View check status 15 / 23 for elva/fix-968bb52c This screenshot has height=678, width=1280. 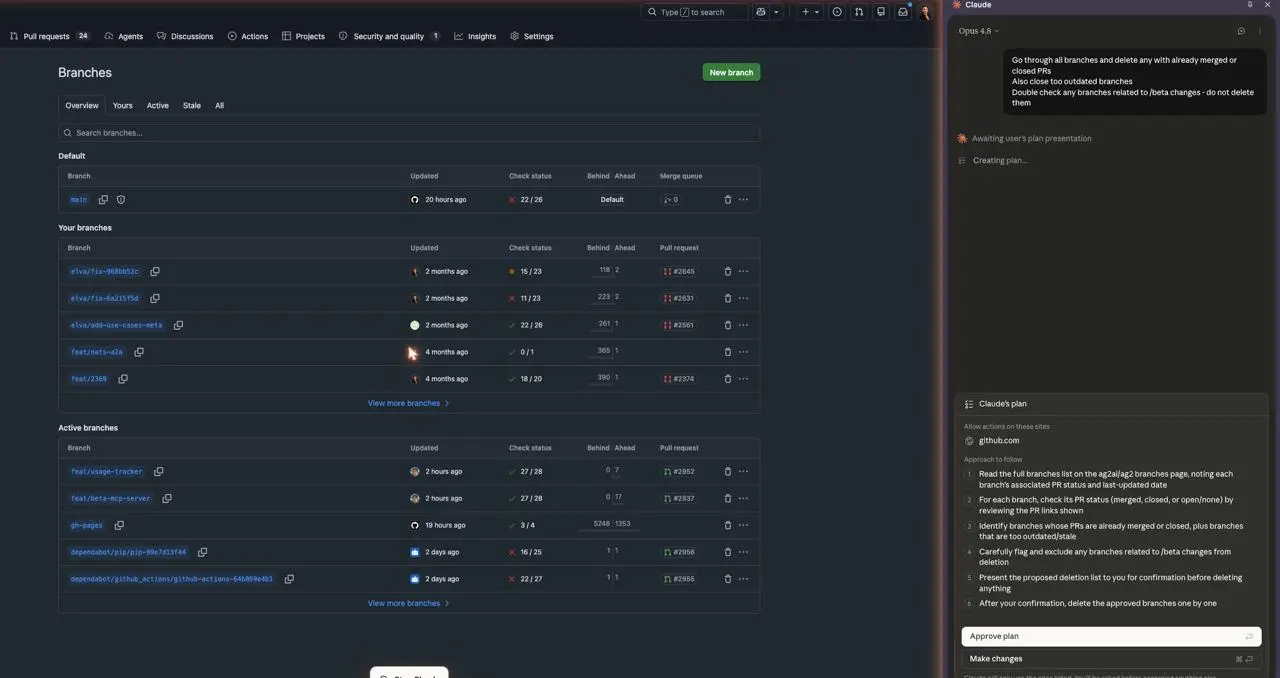point(525,271)
